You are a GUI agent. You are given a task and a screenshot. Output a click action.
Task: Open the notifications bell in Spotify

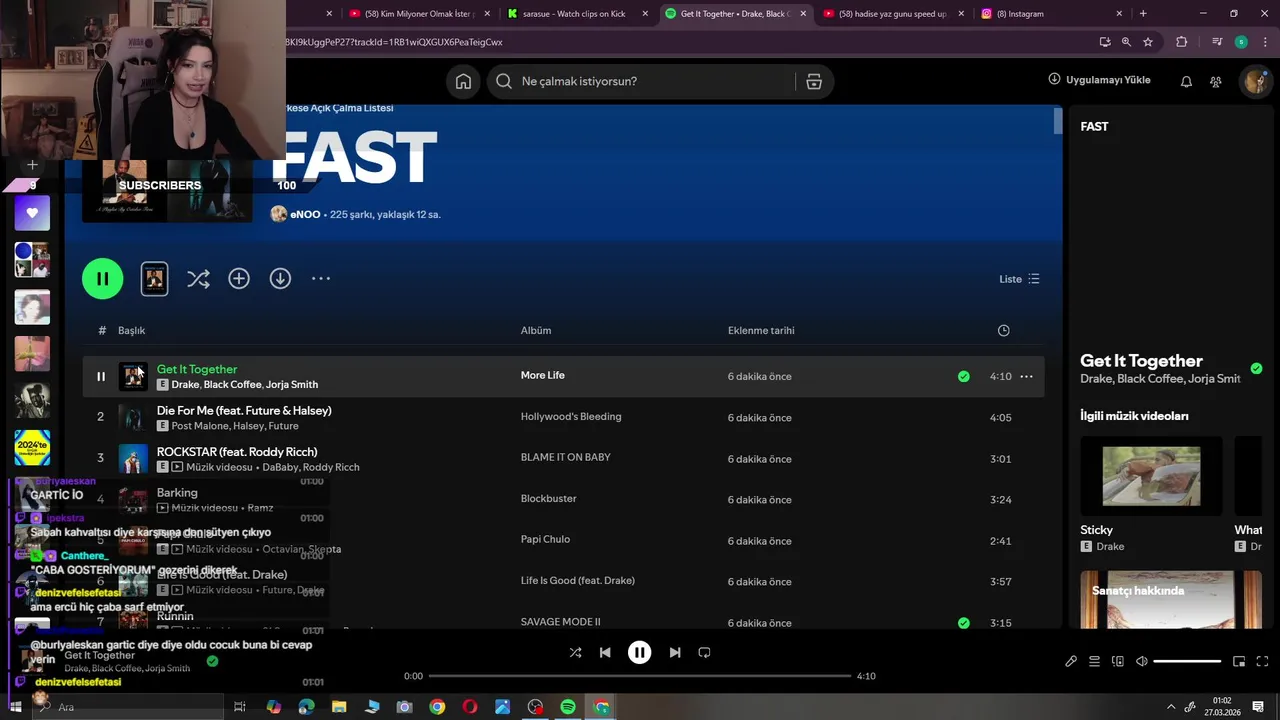[x=1186, y=82]
